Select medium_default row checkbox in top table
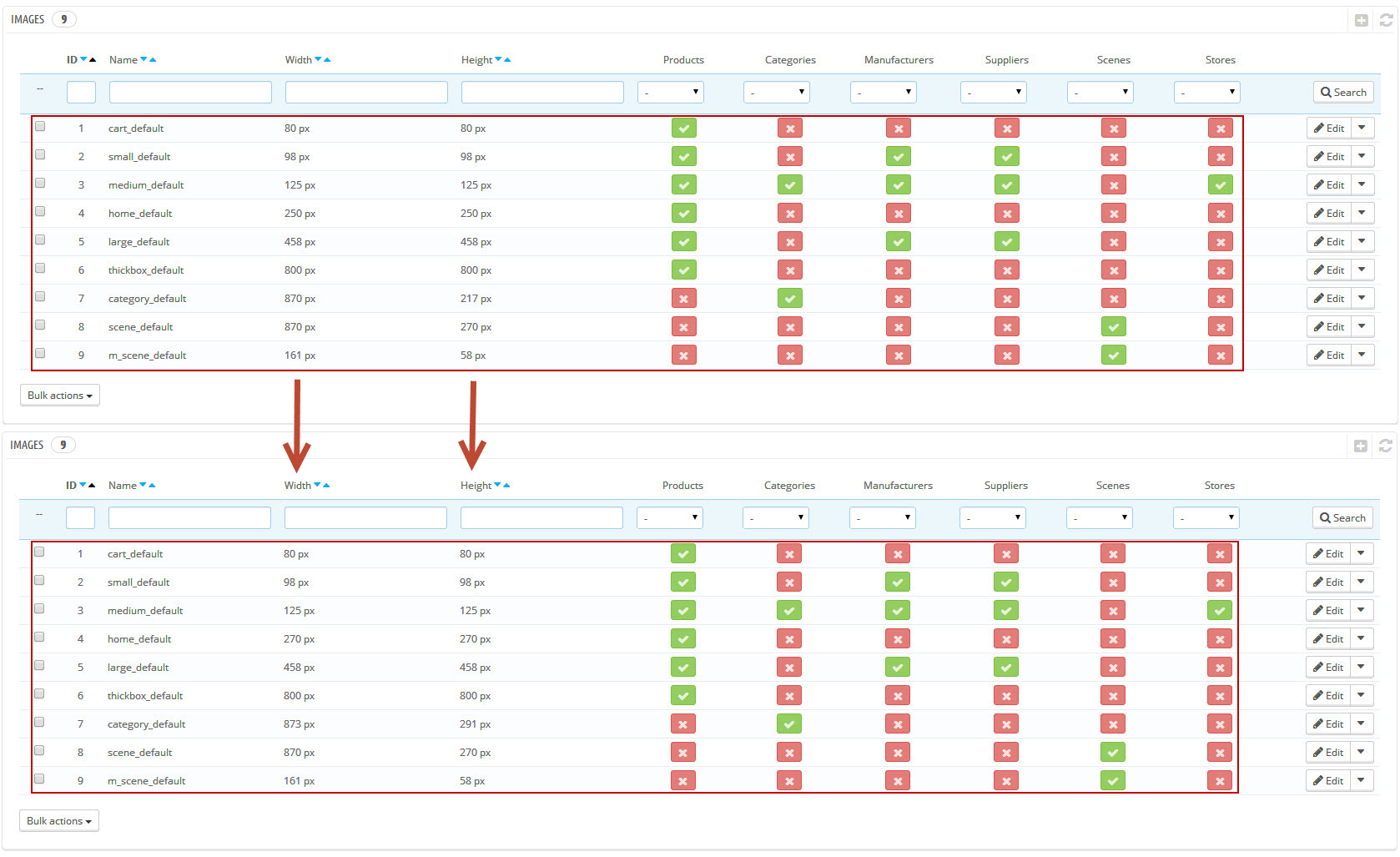 [40, 184]
